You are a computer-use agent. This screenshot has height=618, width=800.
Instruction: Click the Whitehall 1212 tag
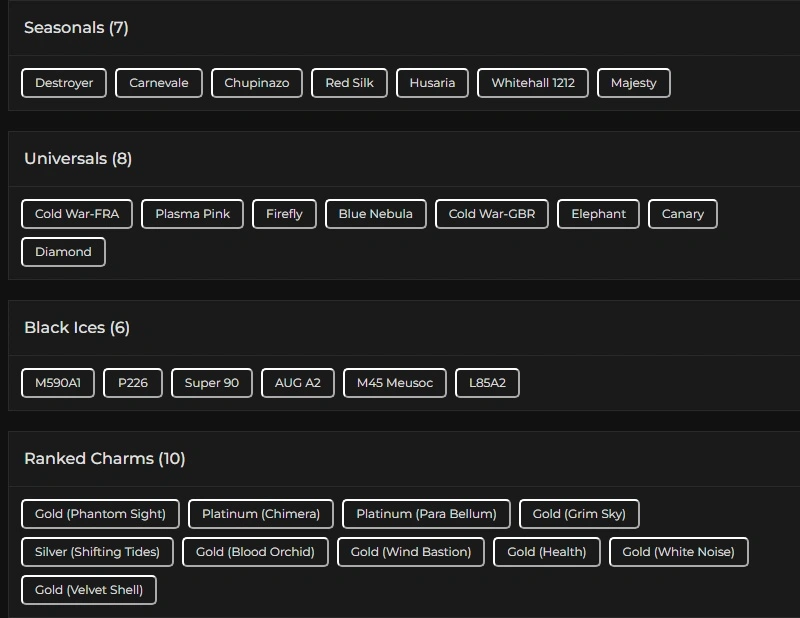click(533, 83)
